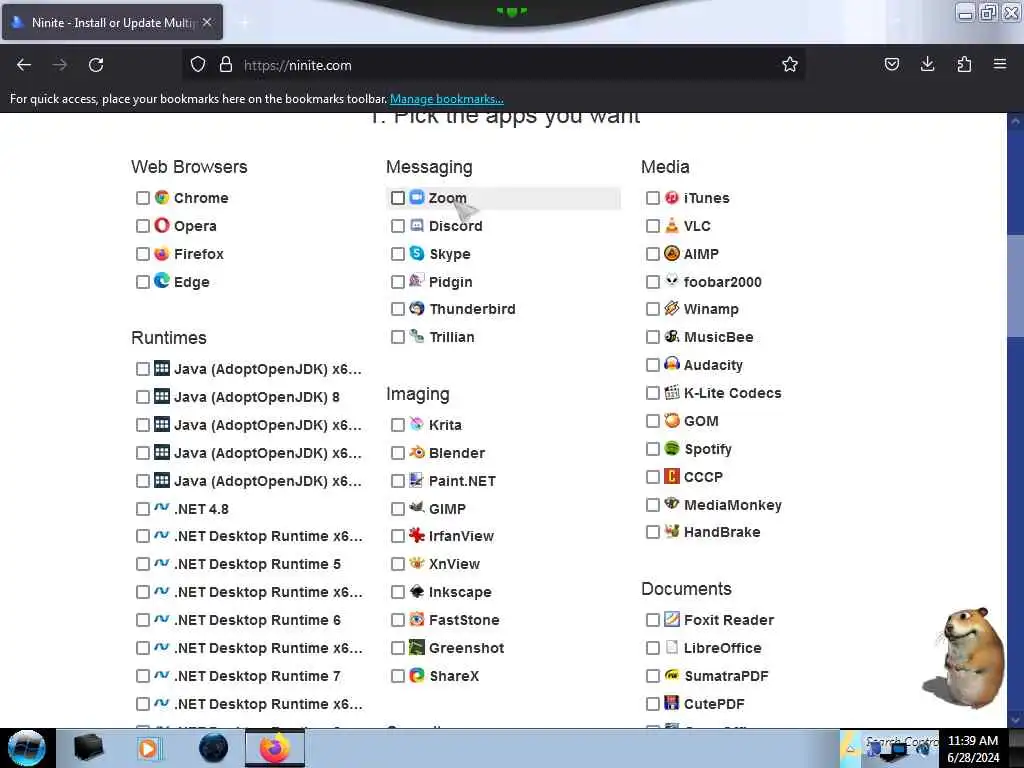Image resolution: width=1024 pixels, height=768 pixels.
Task: Tick the Pidgin checkbox
Action: pos(397,282)
